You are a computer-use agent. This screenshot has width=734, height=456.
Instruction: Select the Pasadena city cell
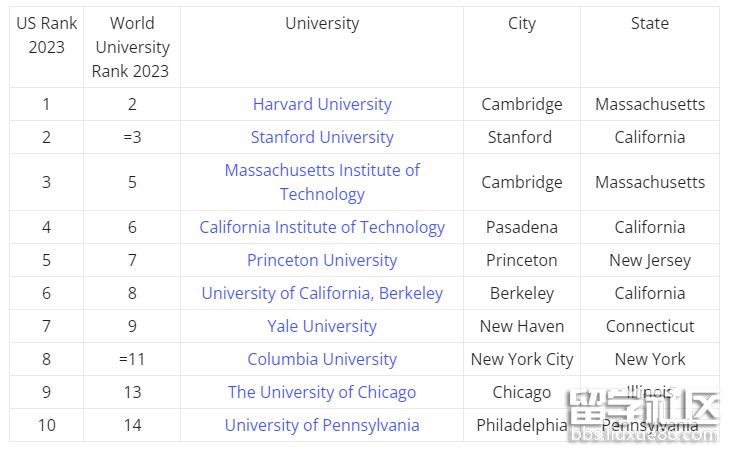pos(522,227)
